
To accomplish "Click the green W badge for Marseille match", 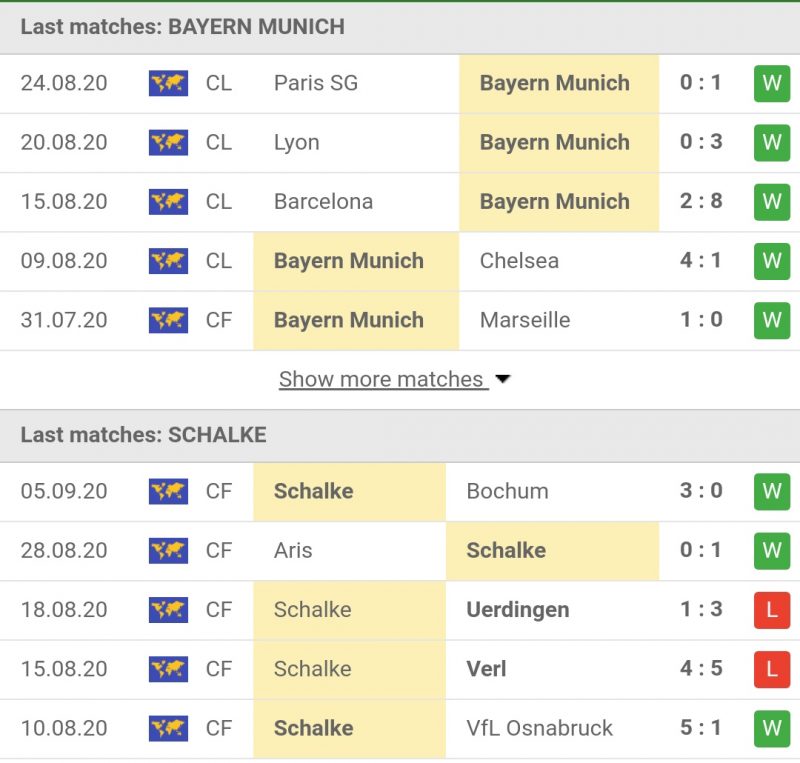I will [x=771, y=320].
